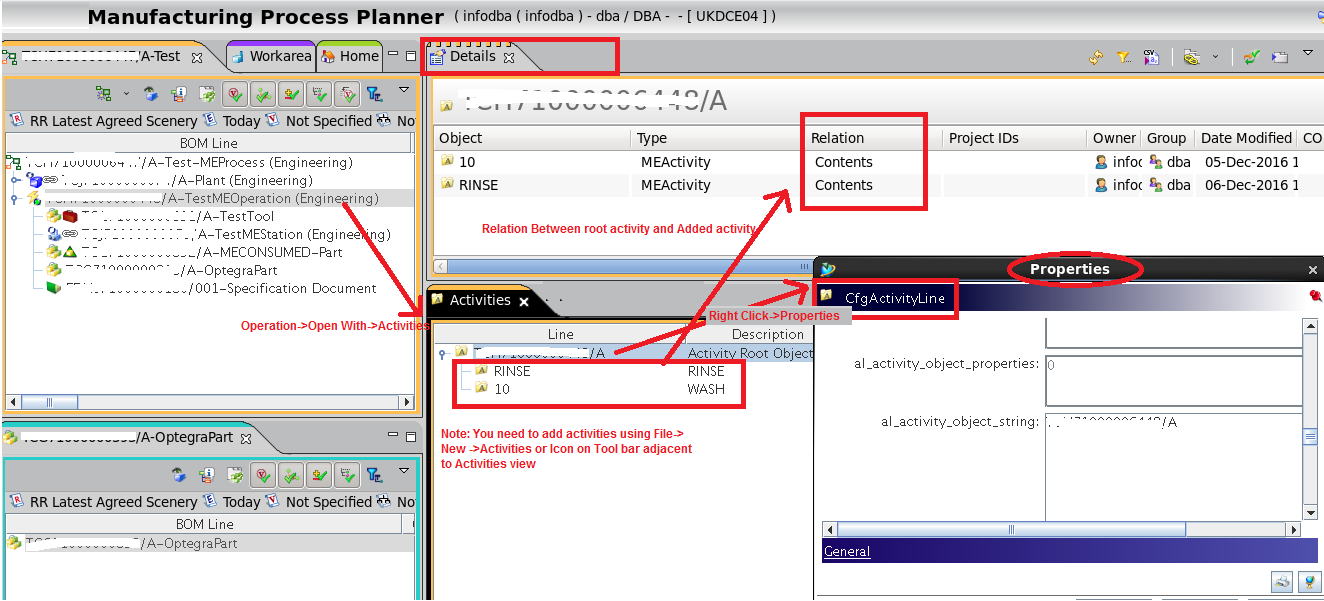The width and height of the screenshot is (1324, 601).
Task: Toggle the red variant rule check button
Action: point(234,93)
